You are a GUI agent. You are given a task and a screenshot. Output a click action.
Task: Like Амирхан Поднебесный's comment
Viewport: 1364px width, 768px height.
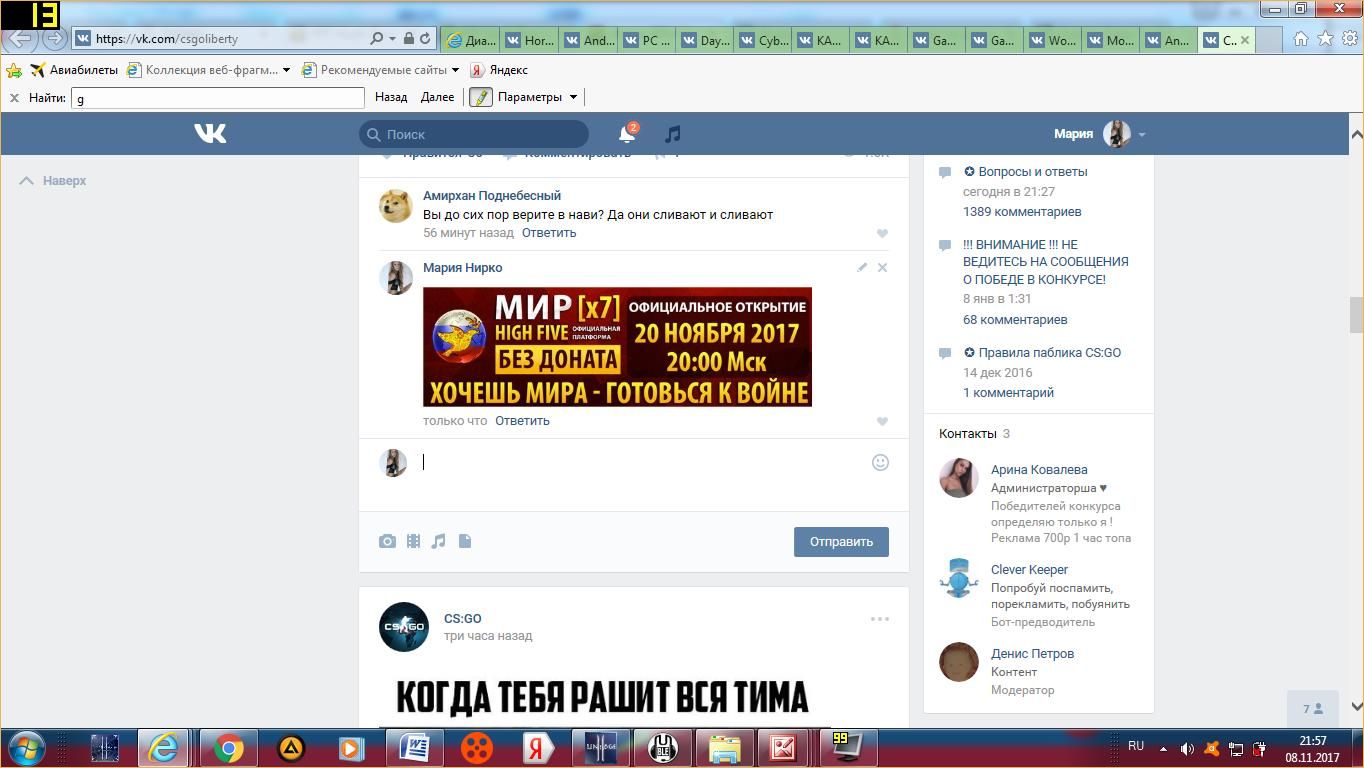coord(882,233)
